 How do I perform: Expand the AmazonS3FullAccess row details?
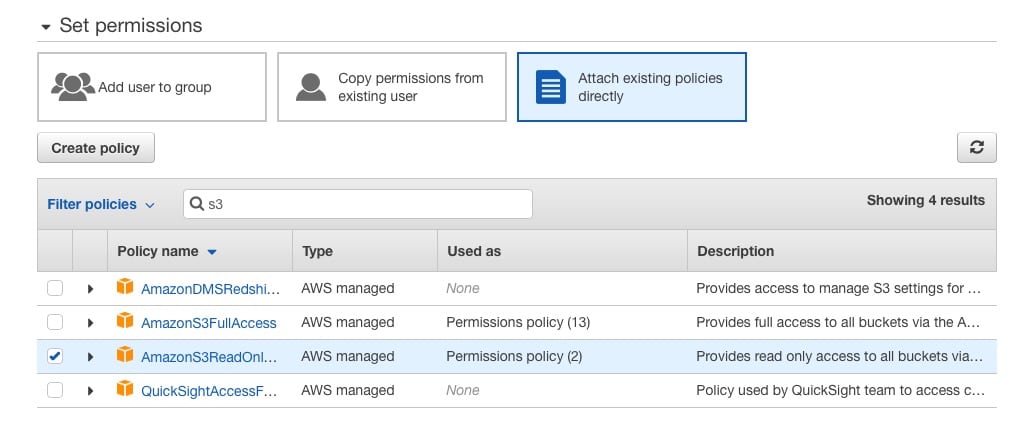point(90,322)
